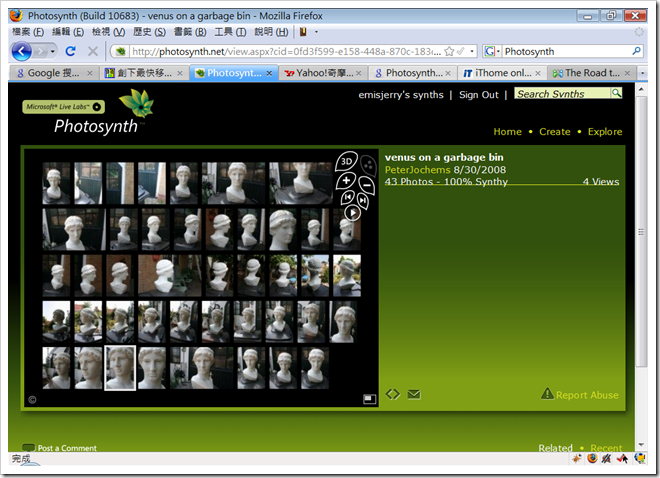The width and height of the screenshot is (660, 478).
Task: Switch to the Yahoo!奇摩 tab
Action: (x=323, y=73)
